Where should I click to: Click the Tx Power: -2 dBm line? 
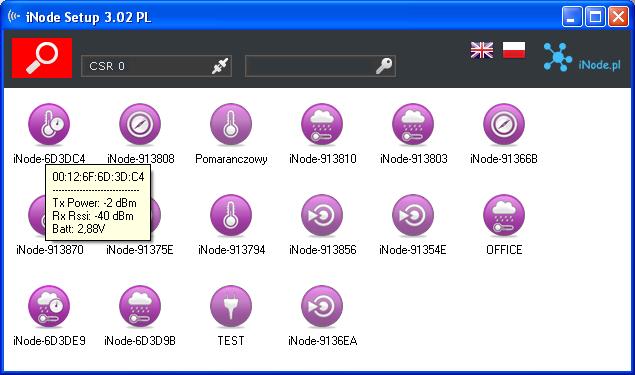pos(94,203)
